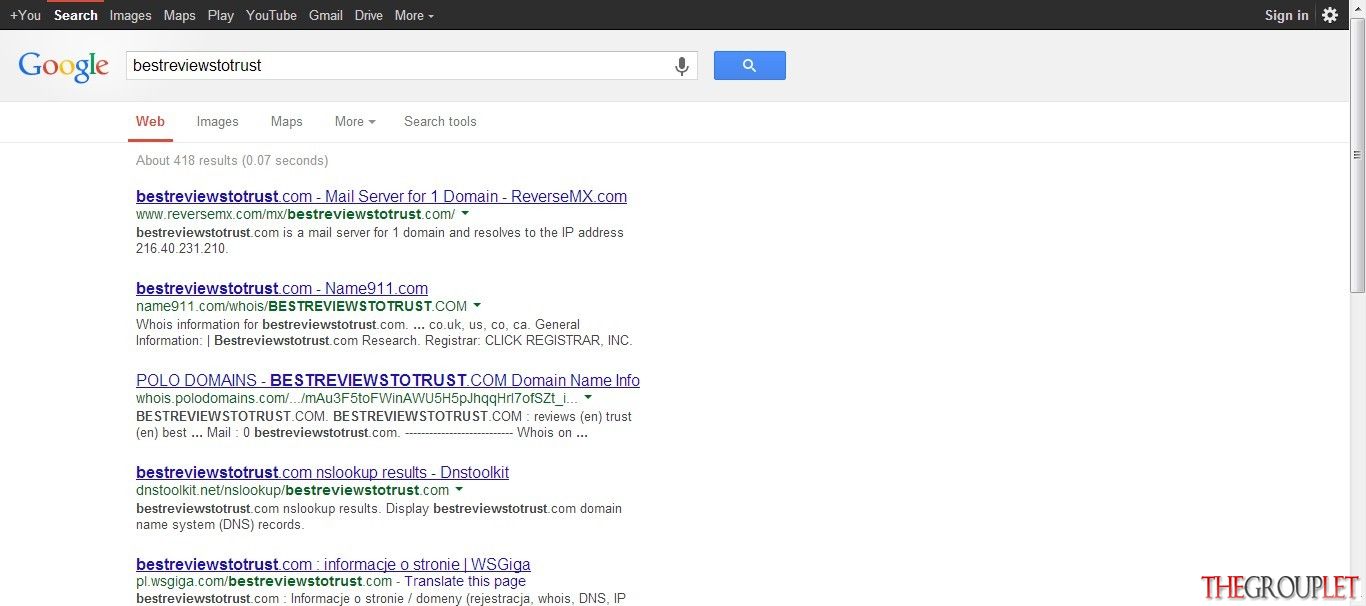Switch to the Images results tab

(x=217, y=121)
